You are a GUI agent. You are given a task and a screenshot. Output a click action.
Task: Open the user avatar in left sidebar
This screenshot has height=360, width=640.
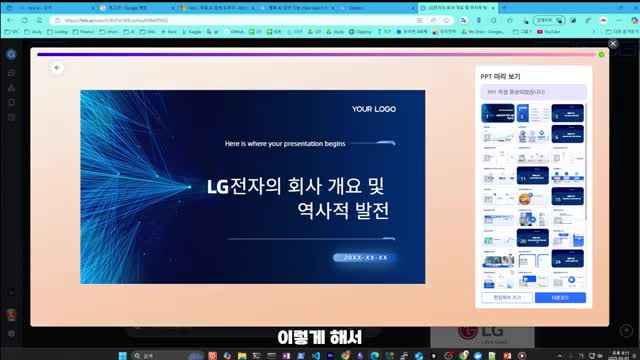[11, 315]
